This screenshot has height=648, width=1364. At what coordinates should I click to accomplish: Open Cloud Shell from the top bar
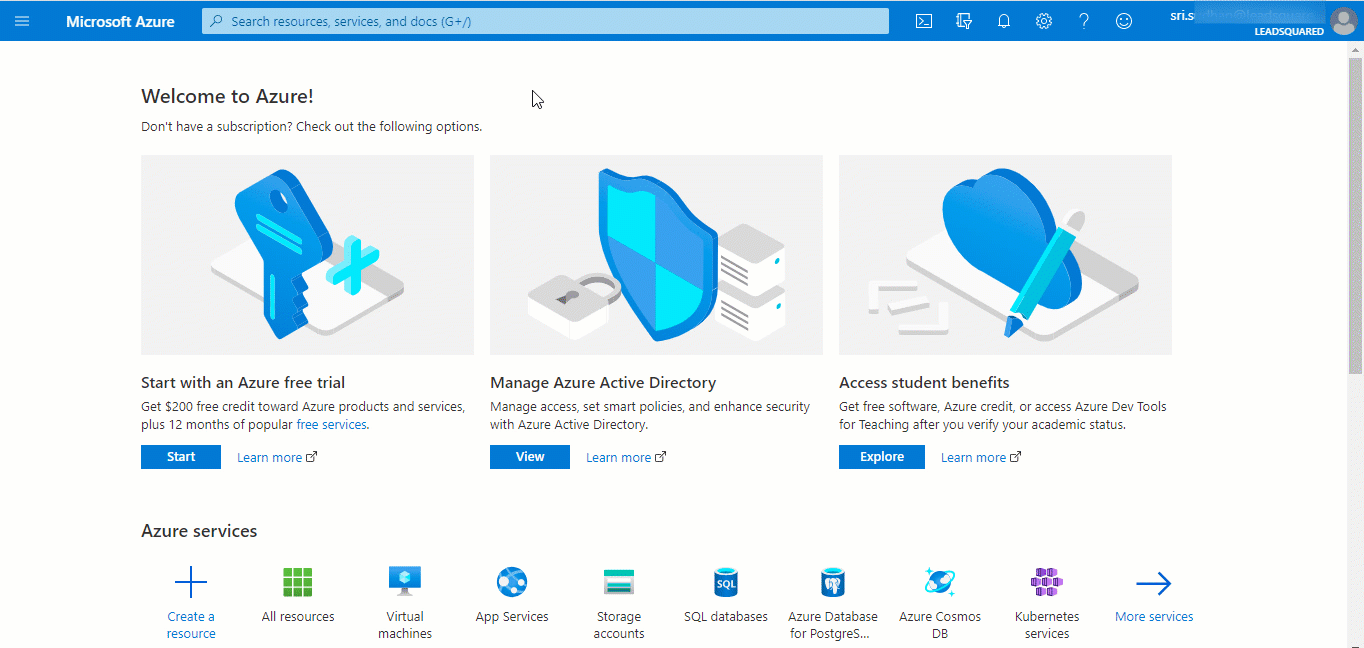coord(924,21)
